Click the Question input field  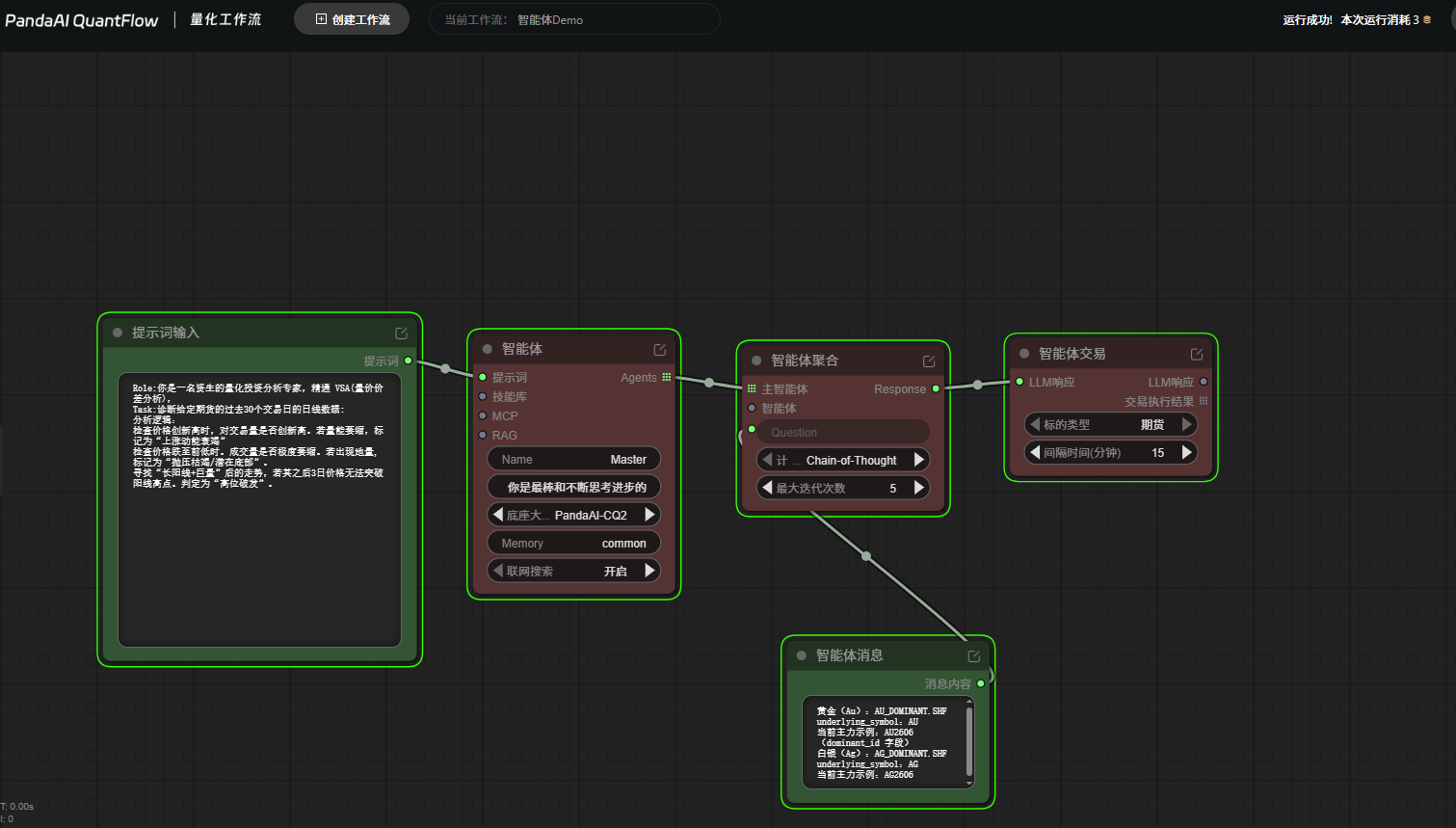click(x=843, y=432)
